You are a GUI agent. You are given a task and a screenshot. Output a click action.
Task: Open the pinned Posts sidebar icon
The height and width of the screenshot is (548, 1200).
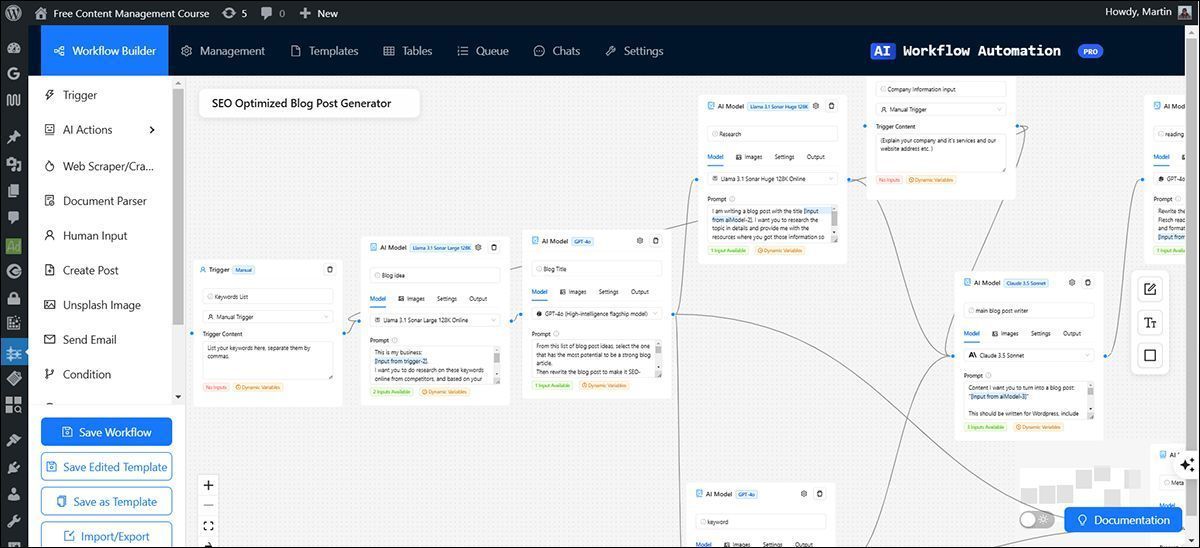tap(13, 138)
